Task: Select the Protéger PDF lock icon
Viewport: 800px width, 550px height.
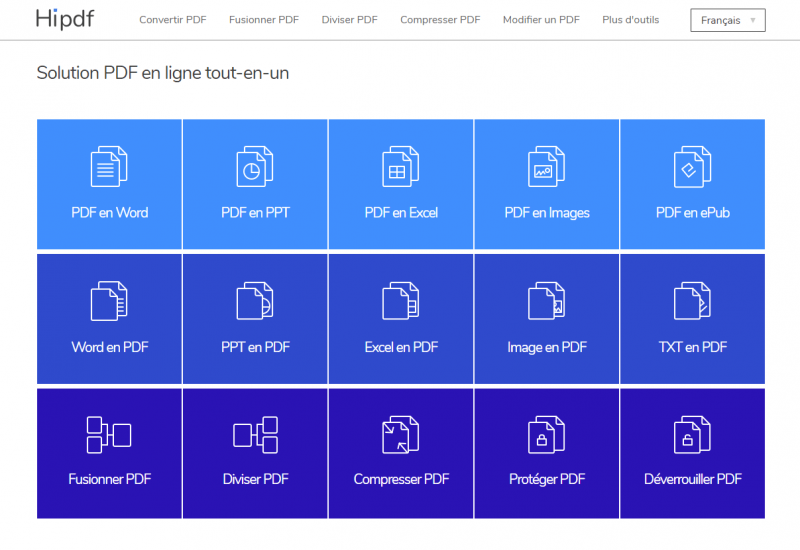Action: [x=547, y=435]
